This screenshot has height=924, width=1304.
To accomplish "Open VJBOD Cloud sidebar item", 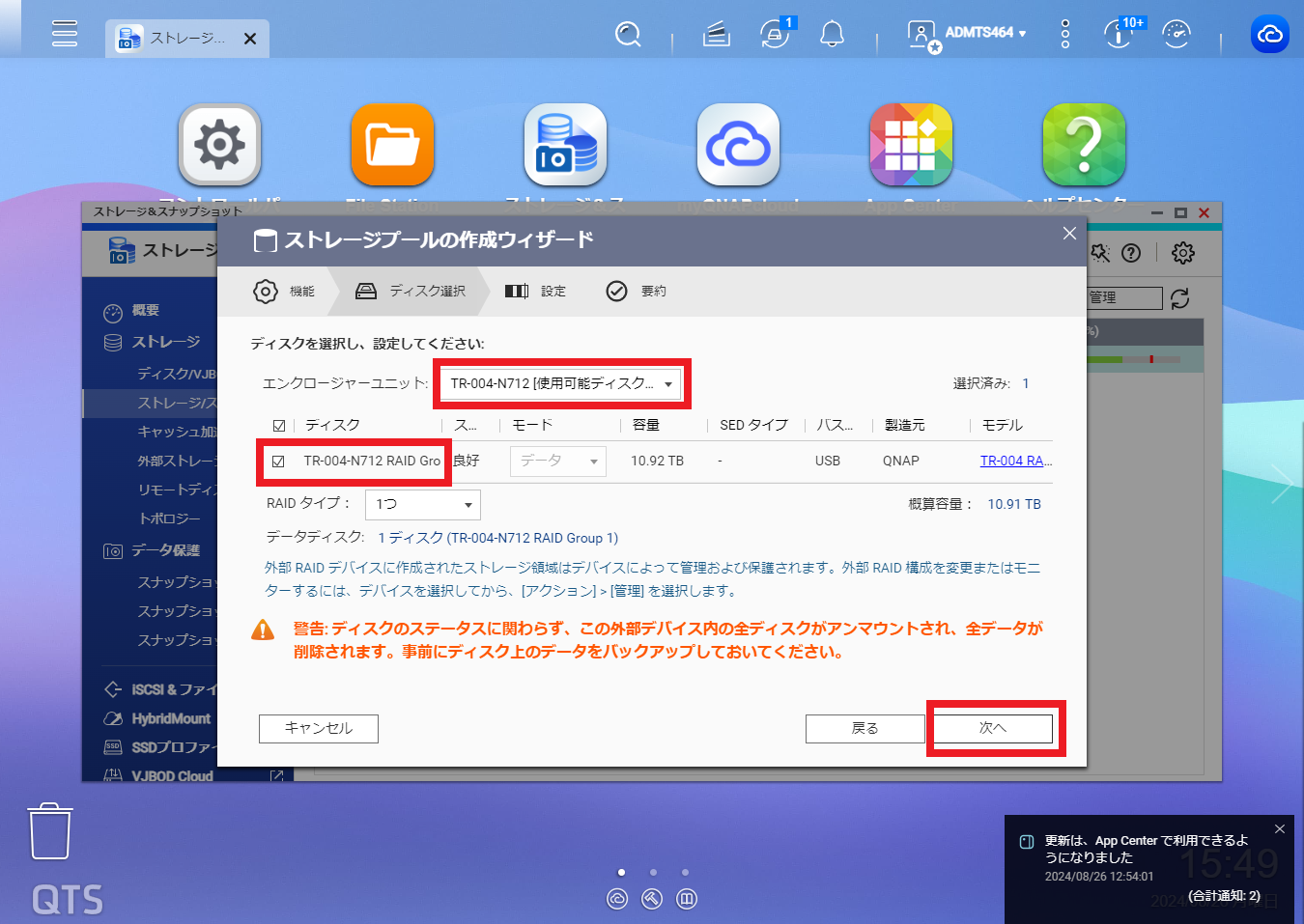I will (172, 775).
